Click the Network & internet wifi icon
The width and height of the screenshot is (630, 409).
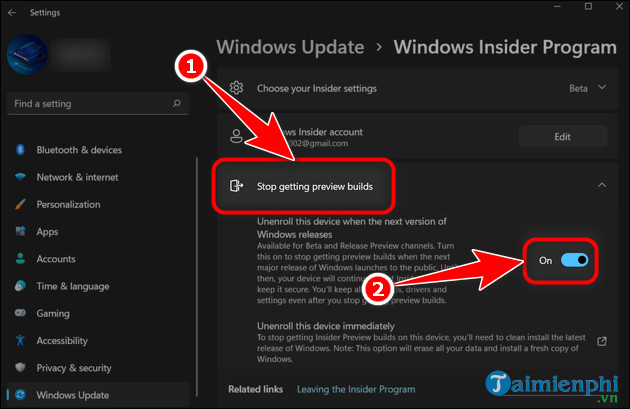tap(20, 177)
